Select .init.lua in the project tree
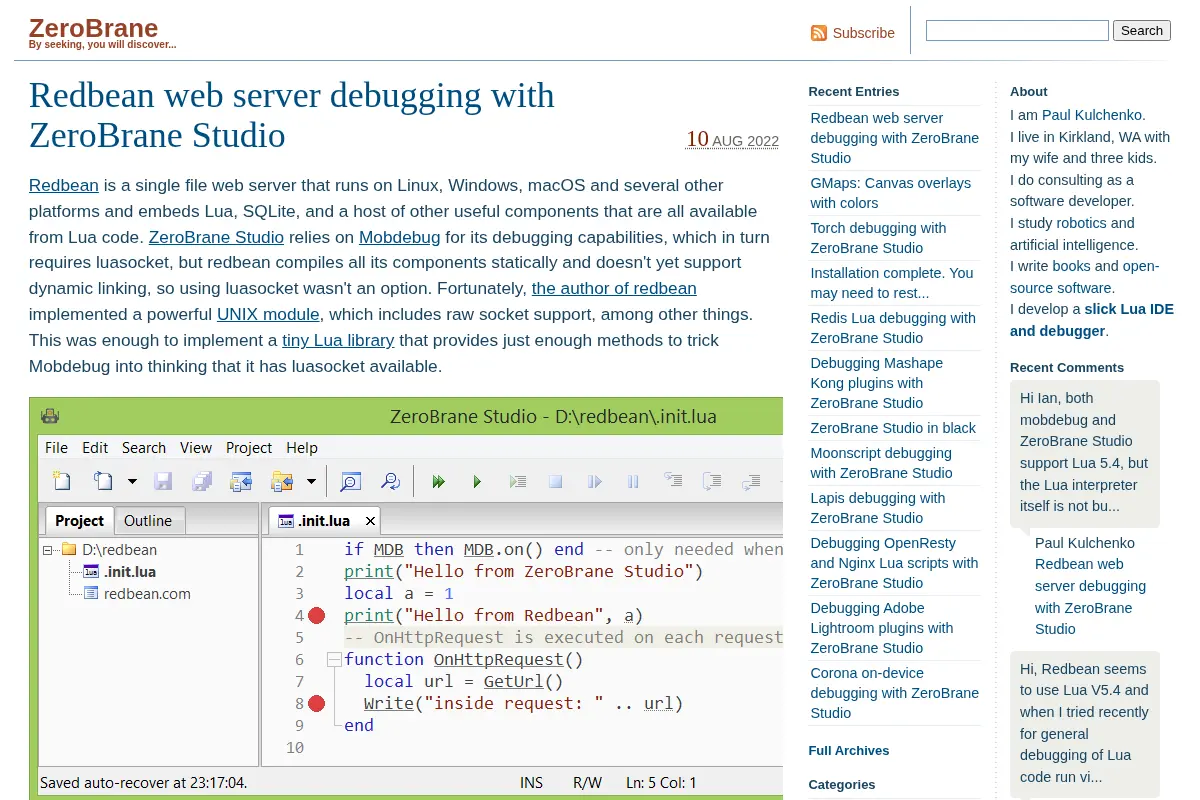The image size is (1200, 800). coord(130,572)
